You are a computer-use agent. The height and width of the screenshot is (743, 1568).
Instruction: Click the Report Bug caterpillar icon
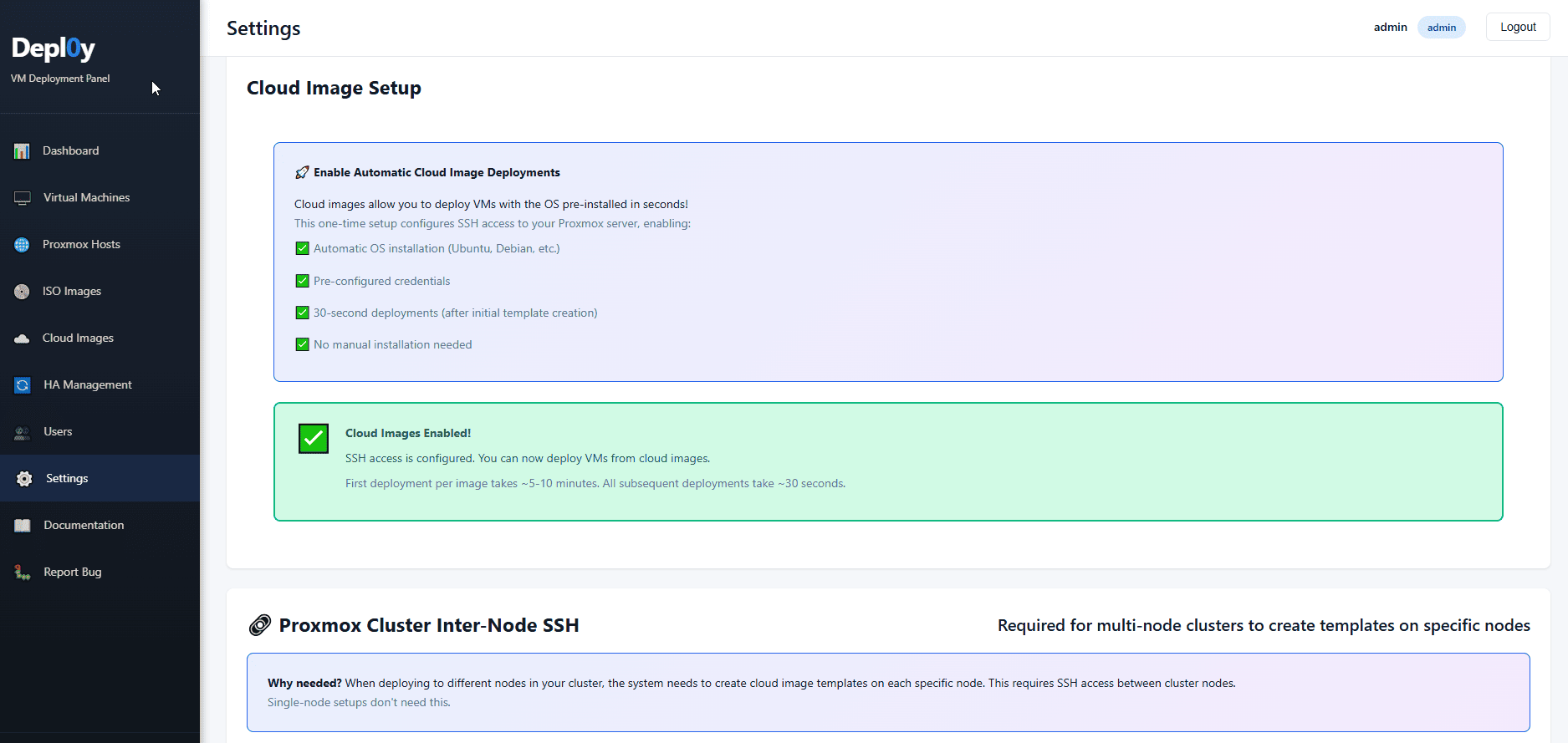pos(23,573)
